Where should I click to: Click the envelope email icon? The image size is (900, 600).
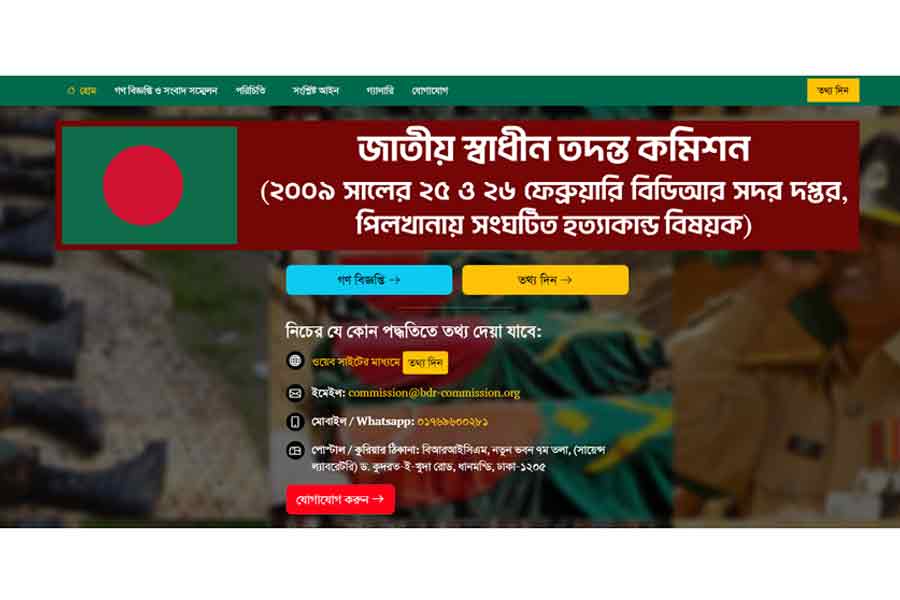coord(295,393)
